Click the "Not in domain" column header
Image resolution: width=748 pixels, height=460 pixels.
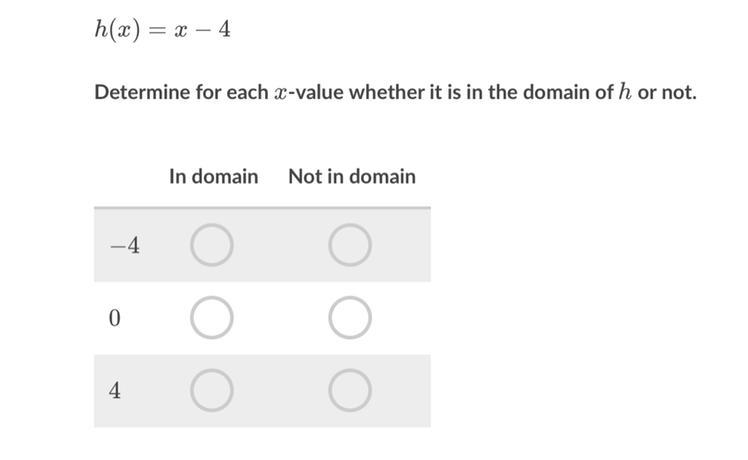point(352,177)
